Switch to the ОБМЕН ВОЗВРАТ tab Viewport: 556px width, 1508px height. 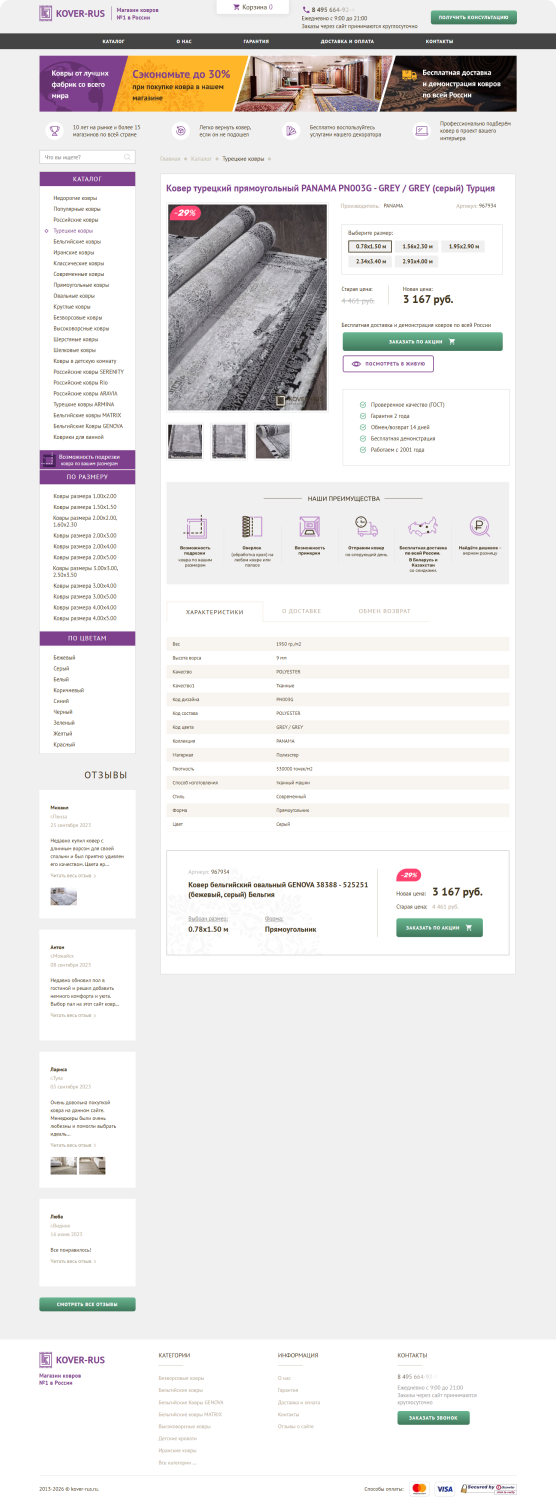click(384, 611)
